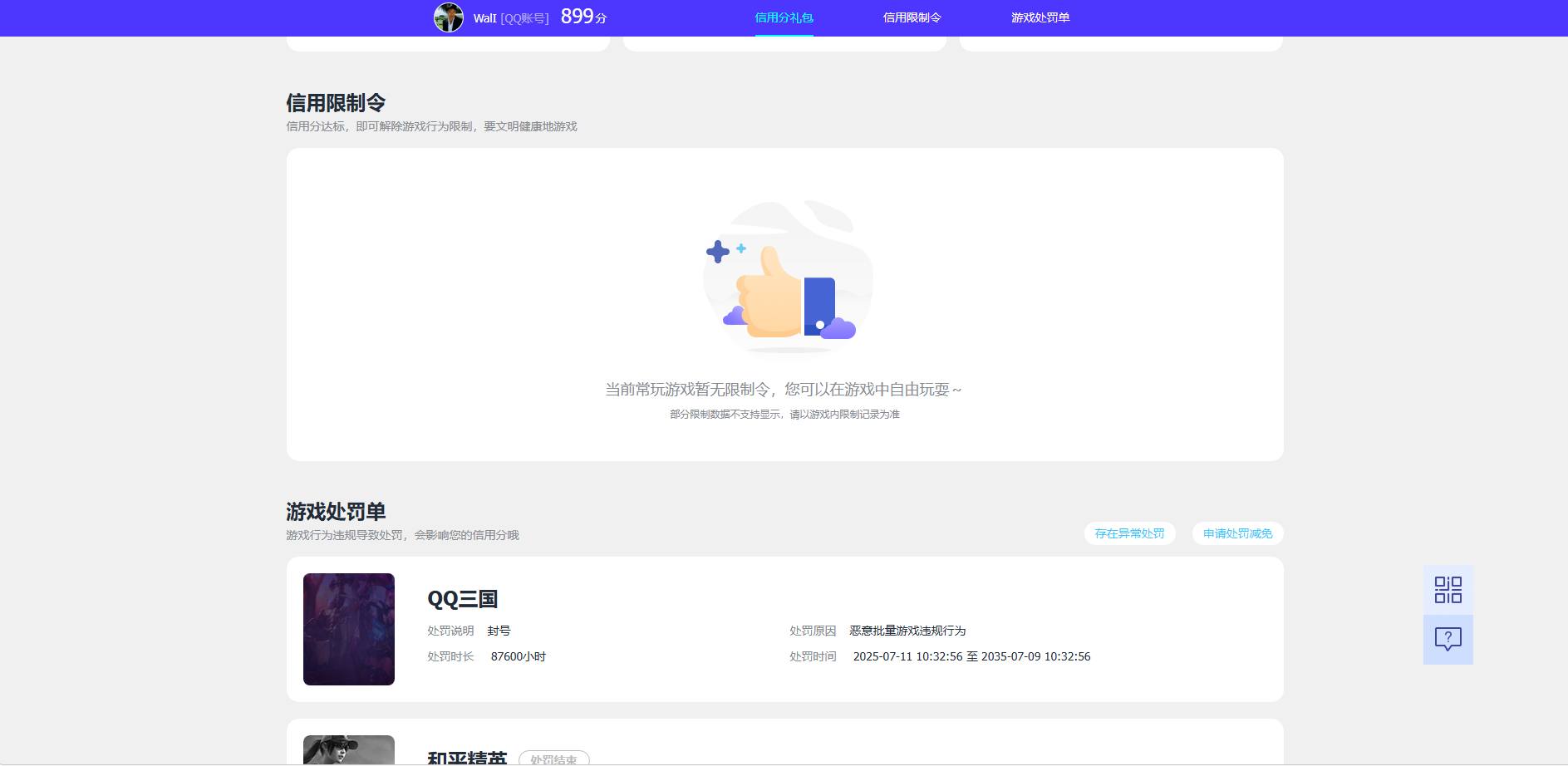Click the QQ三国 game title

click(462, 599)
